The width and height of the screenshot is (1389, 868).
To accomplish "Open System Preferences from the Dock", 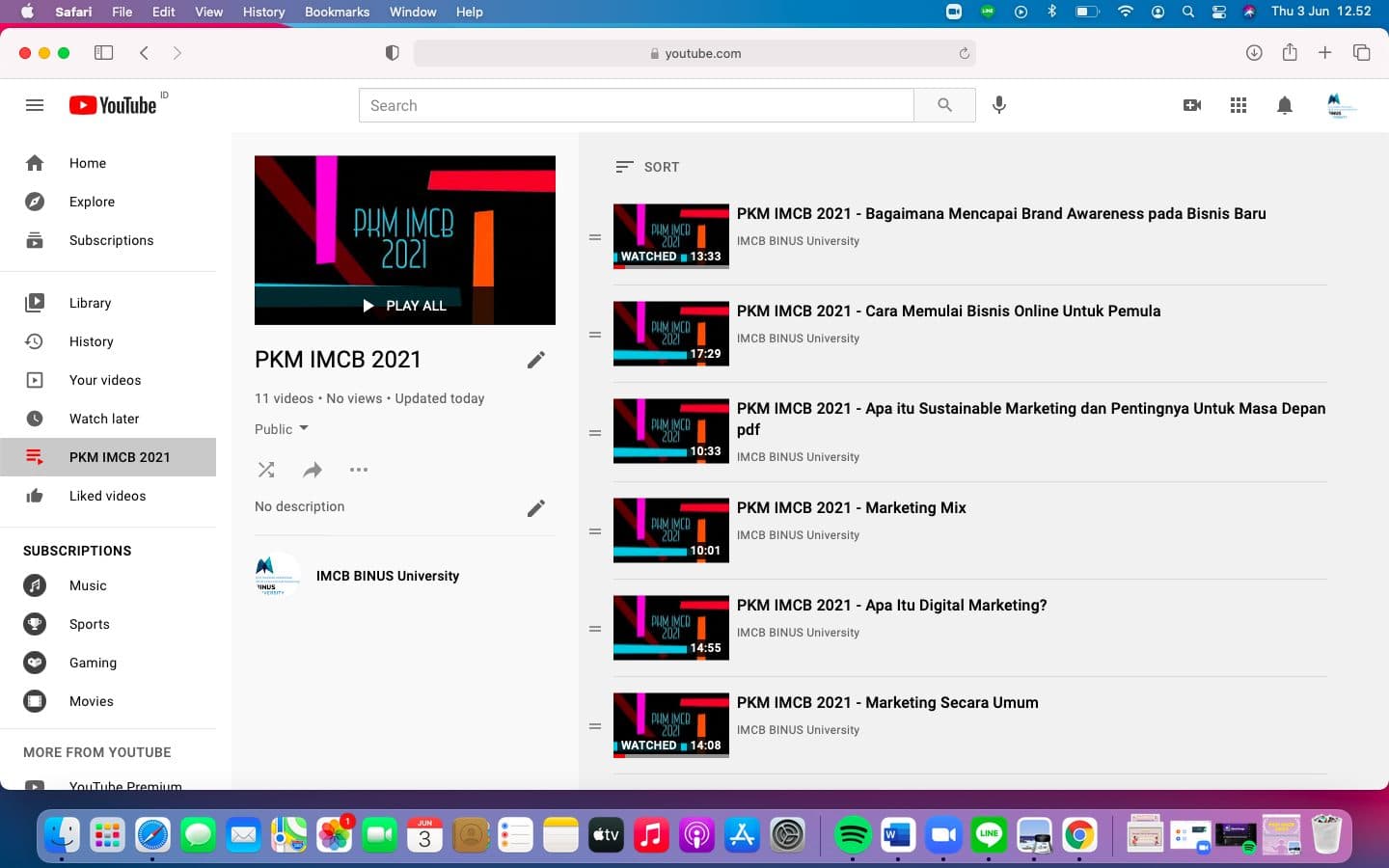I will [787, 834].
